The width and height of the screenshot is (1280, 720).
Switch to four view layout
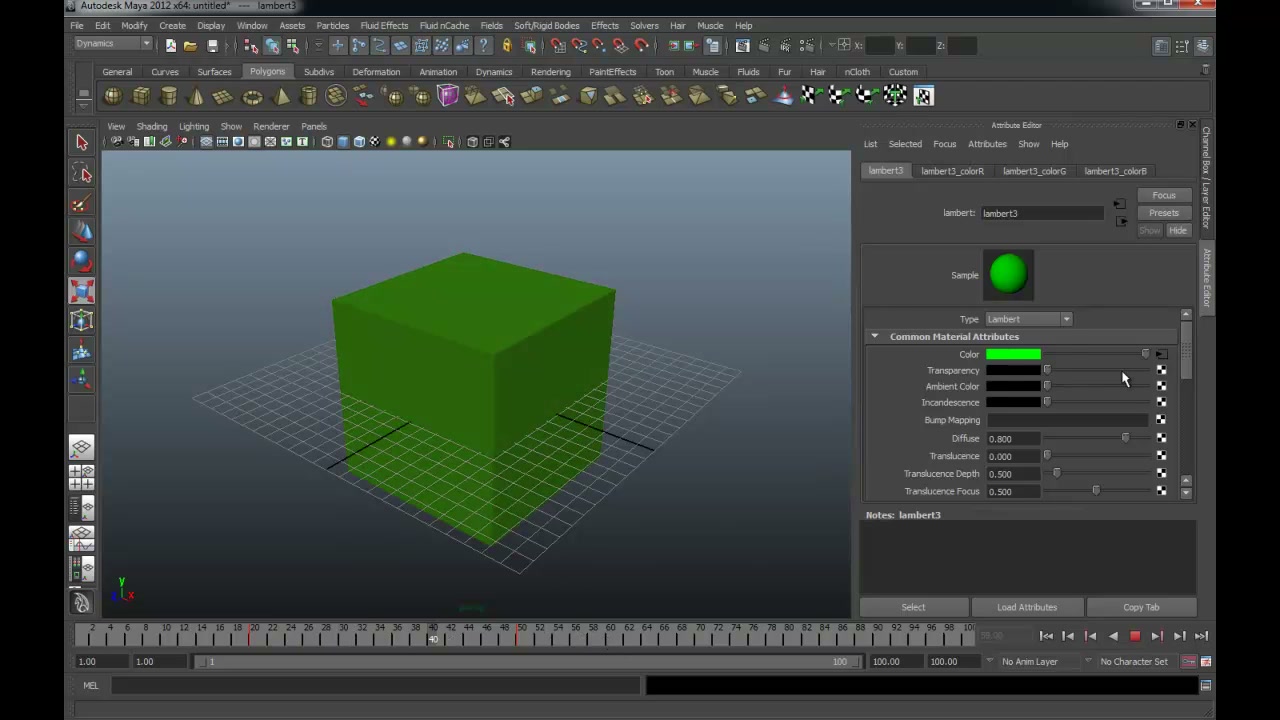point(82,478)
